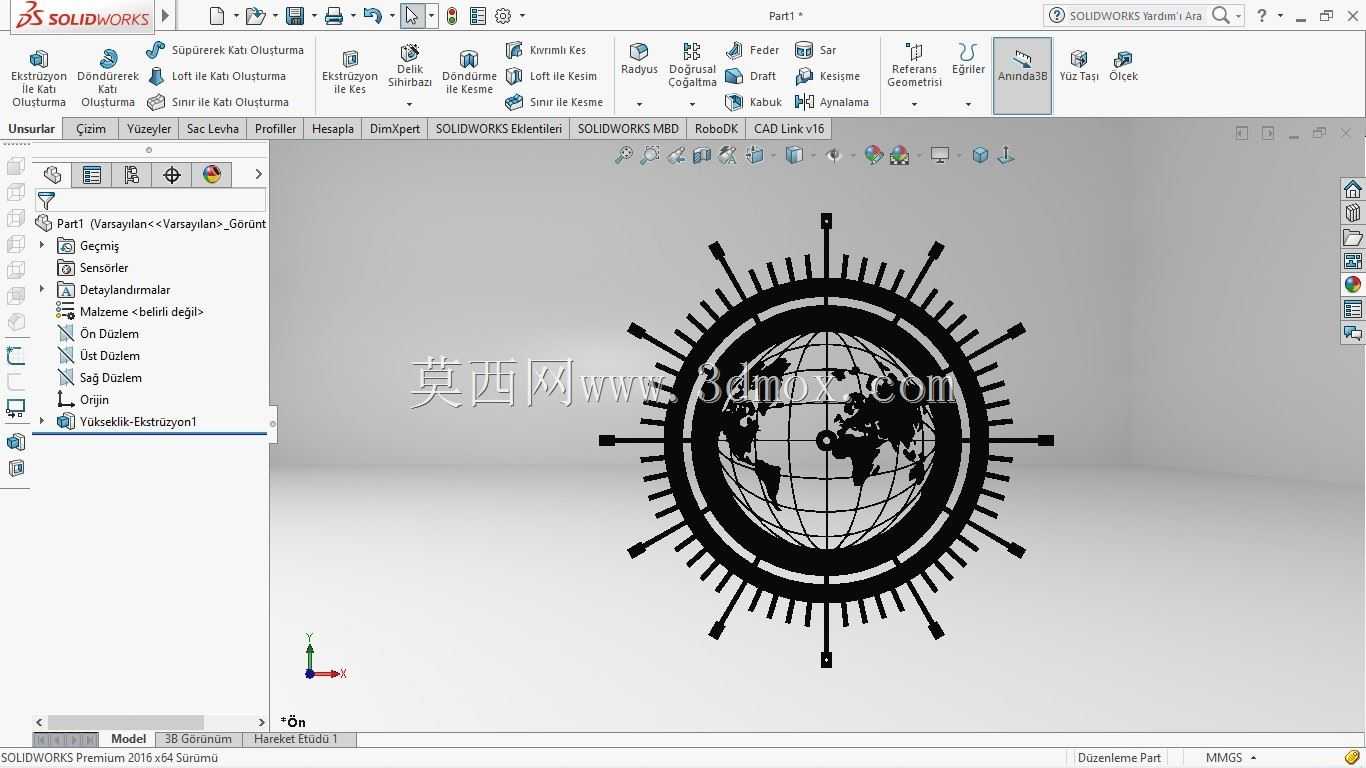Click the Save toolbar icon
This screenshot has width=1366, height=768.
coord(295,15)
